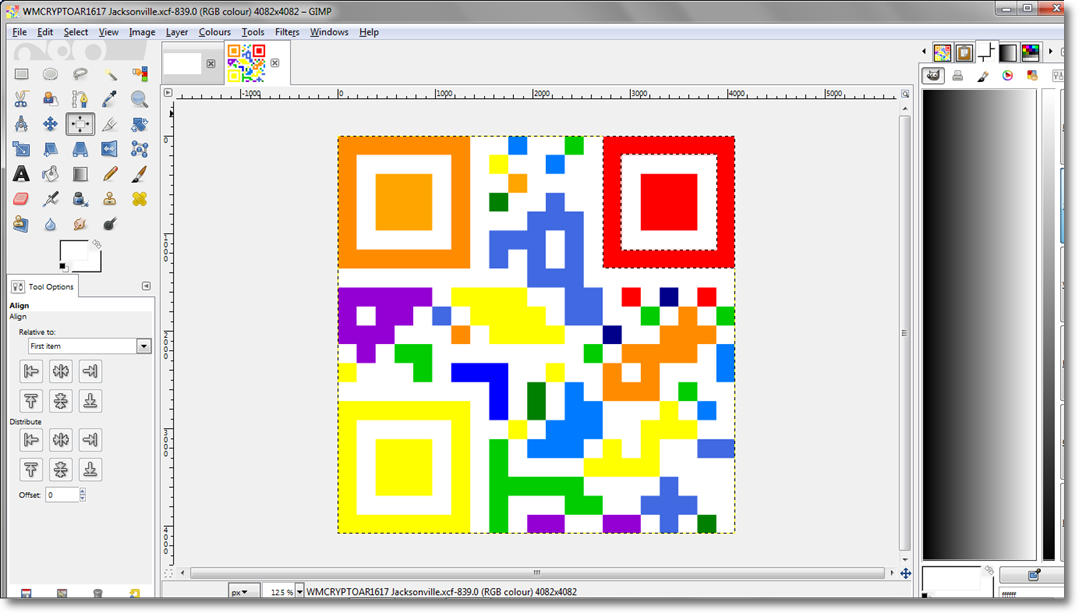The image size is (1080, 615).
Task: Select the Measure compass tool
Action: click(21, 124)
